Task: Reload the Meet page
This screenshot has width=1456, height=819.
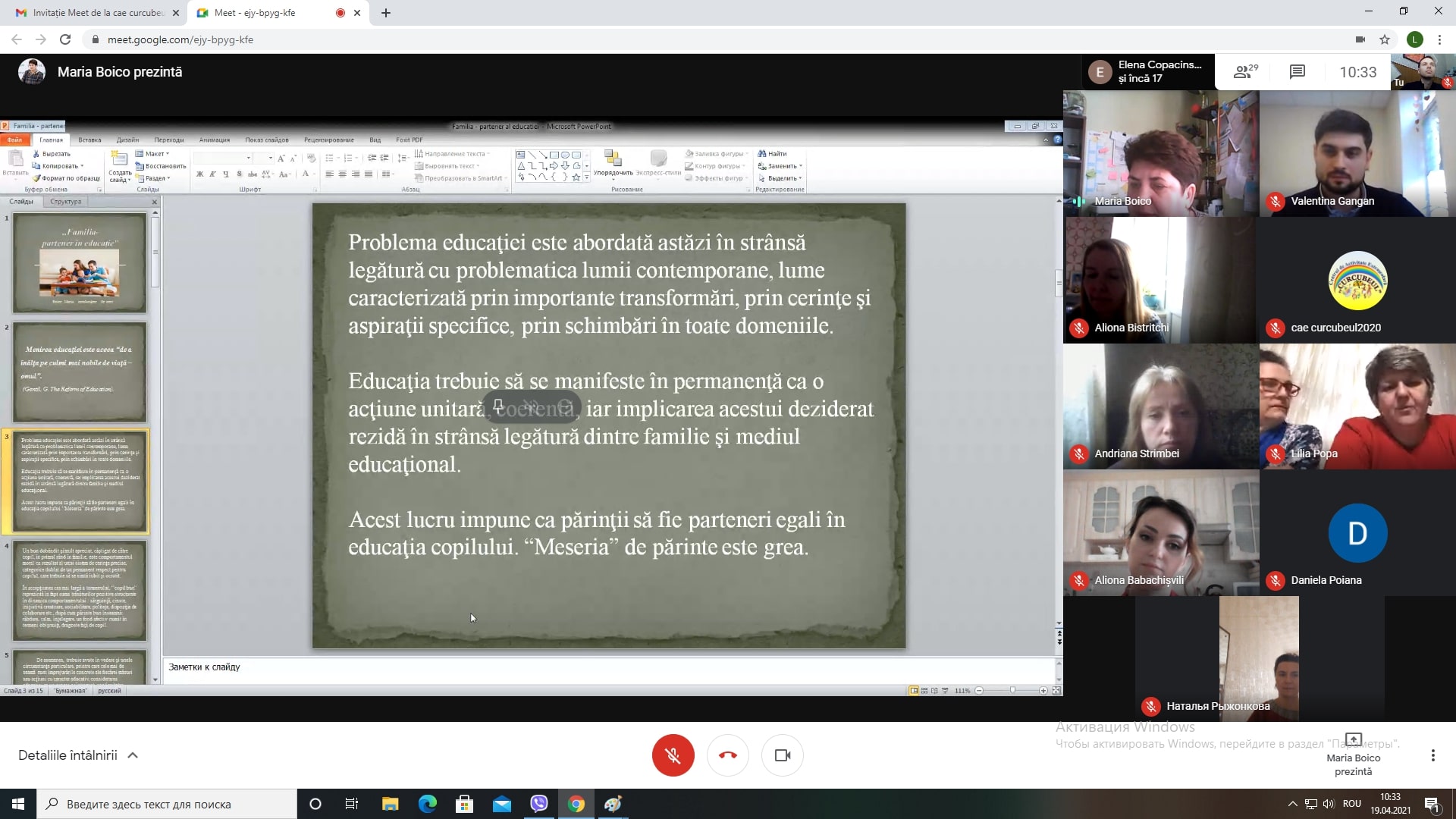Action: pos(65,39)
